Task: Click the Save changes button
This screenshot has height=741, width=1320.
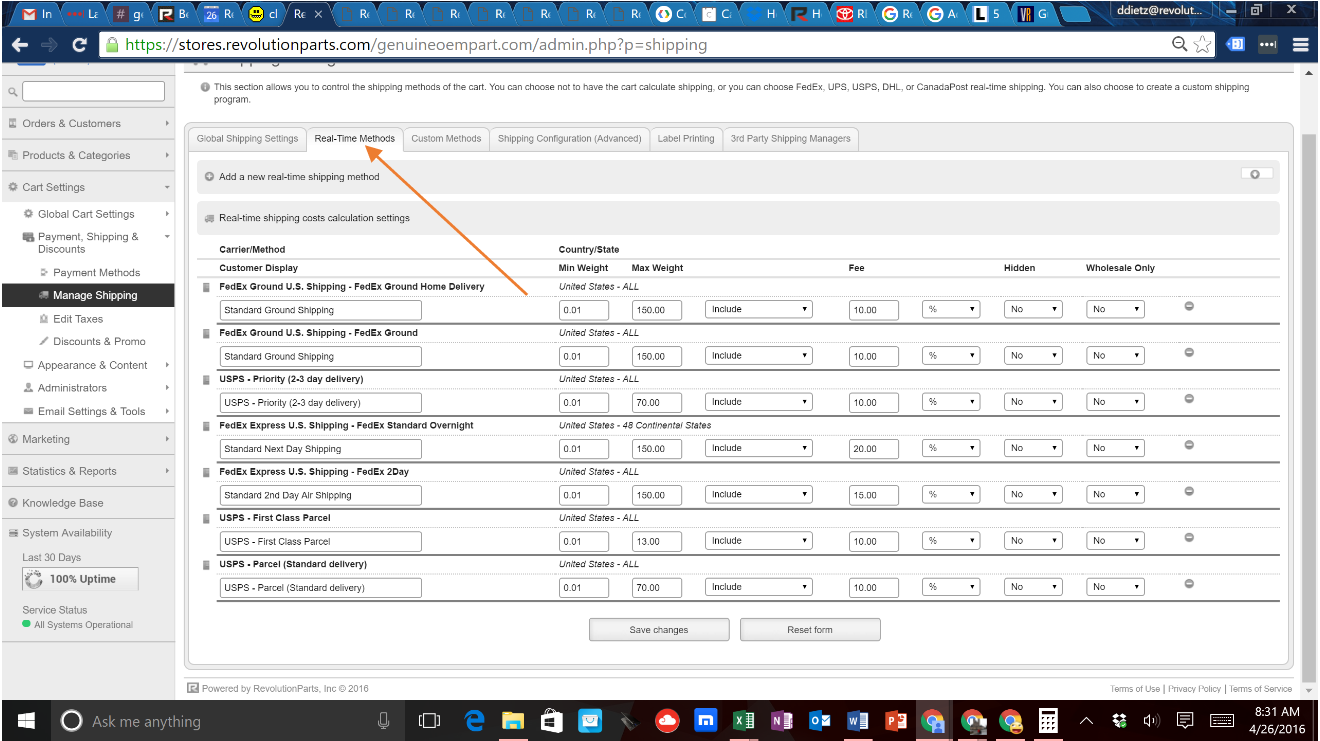Action: coord(659,630)
